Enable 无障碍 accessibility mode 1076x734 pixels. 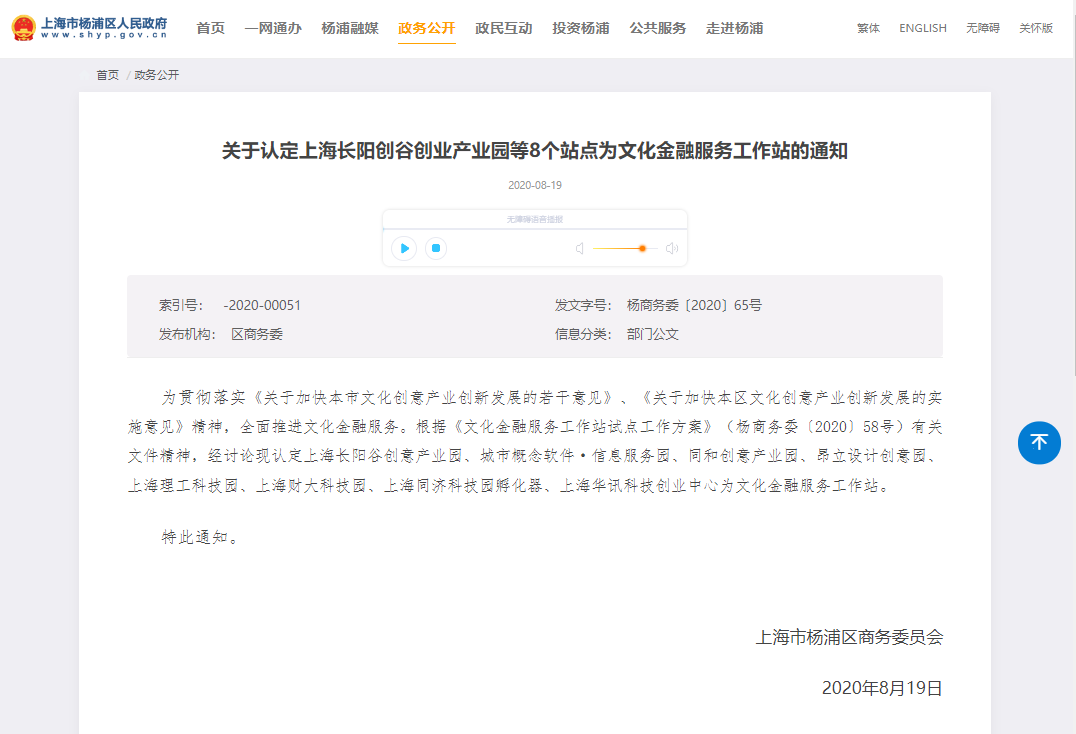(x=982, y=28)
